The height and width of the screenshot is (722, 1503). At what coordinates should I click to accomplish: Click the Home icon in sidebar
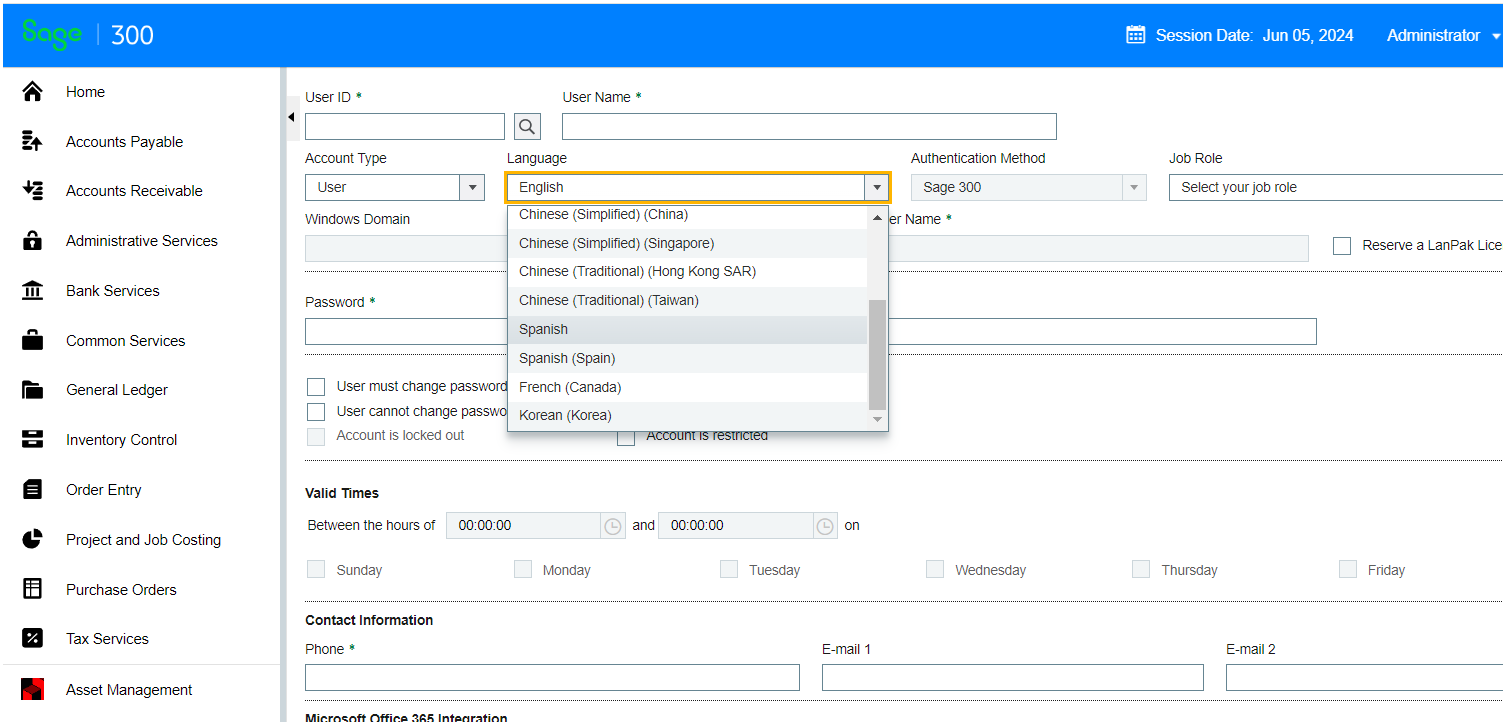[32, 92]
